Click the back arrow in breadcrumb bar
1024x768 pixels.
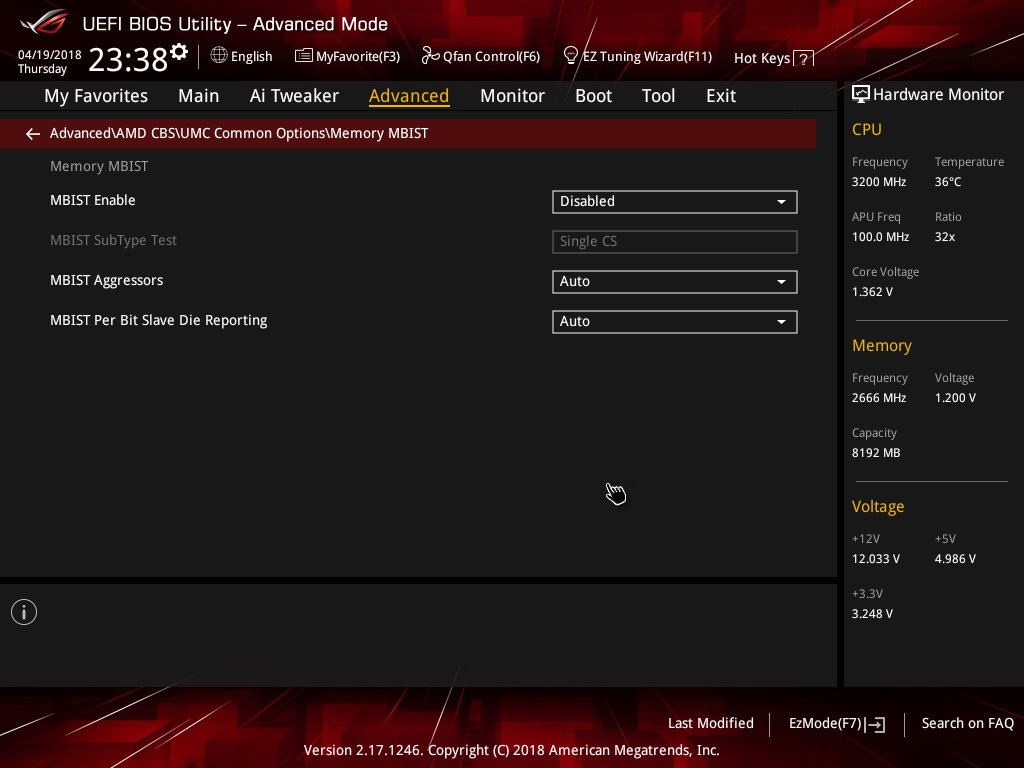pyautogui.click(x=33, y=134)
